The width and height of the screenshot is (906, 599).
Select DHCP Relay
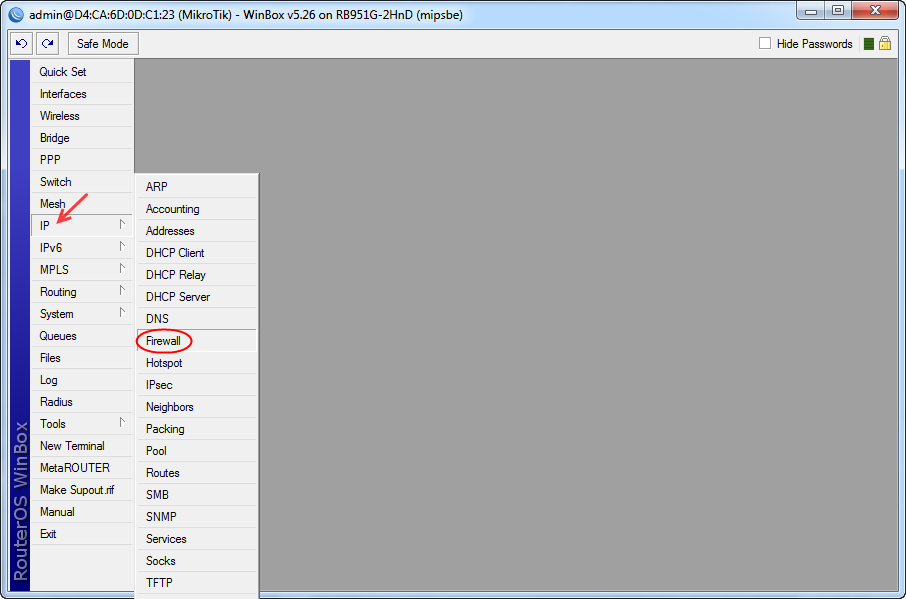[196, 274]
